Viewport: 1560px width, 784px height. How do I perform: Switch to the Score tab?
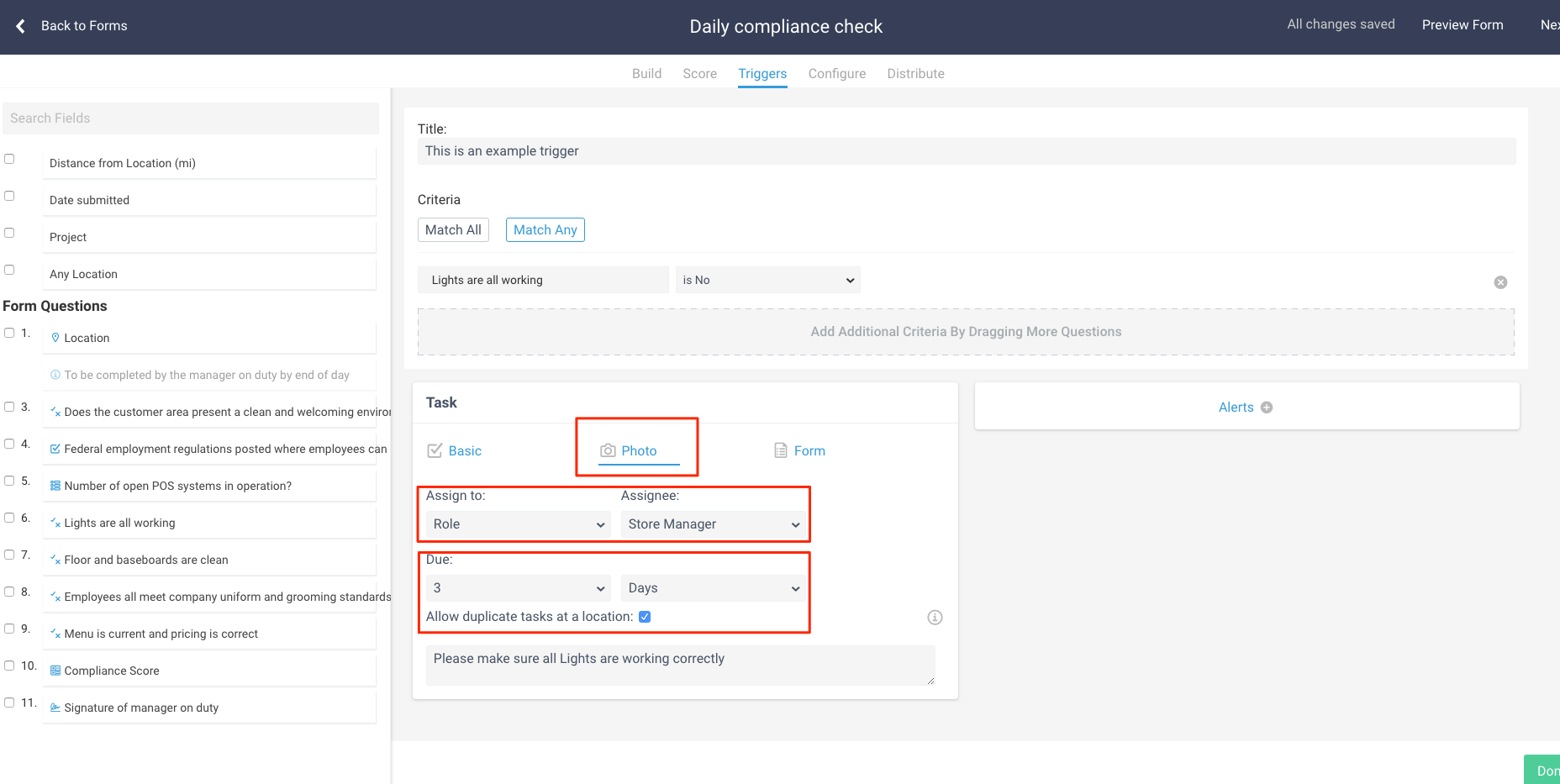tap(699, 73)
